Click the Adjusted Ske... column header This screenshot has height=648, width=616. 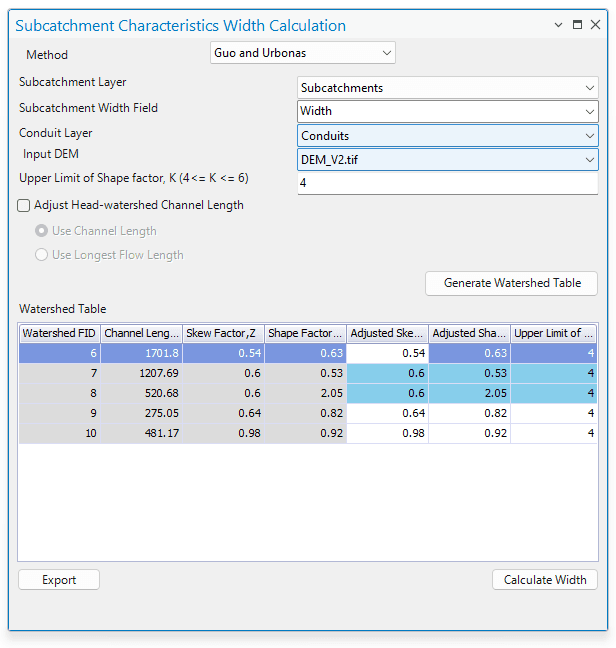[x=387, y=333]
